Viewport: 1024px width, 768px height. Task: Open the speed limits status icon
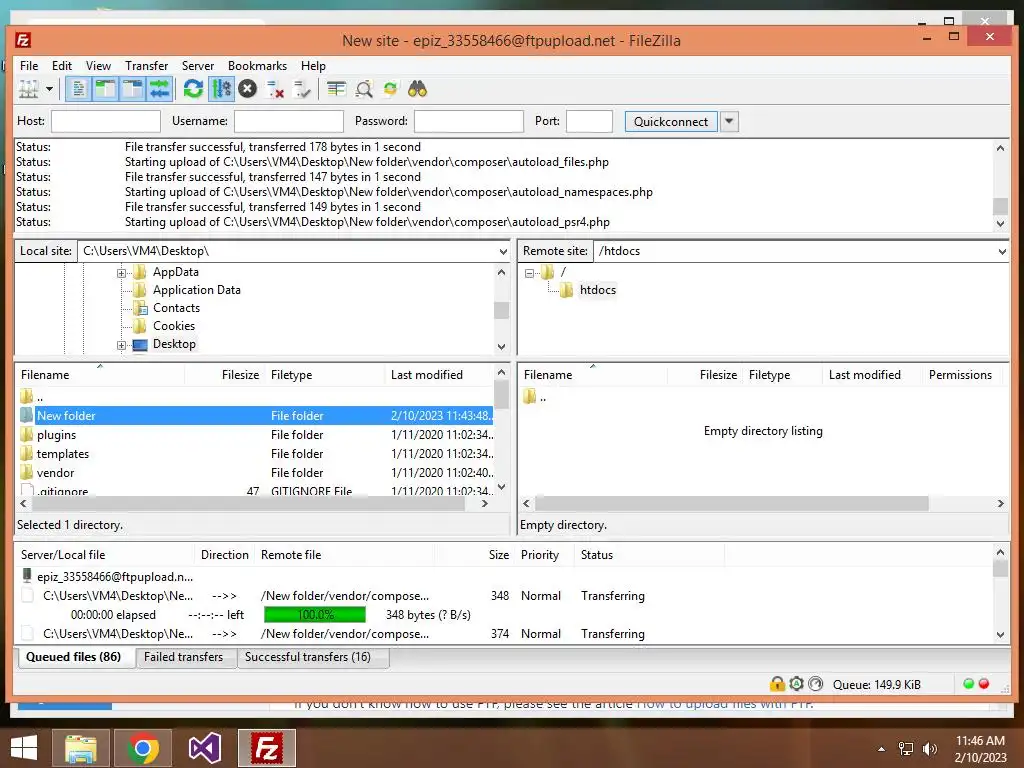pos(816,684)
